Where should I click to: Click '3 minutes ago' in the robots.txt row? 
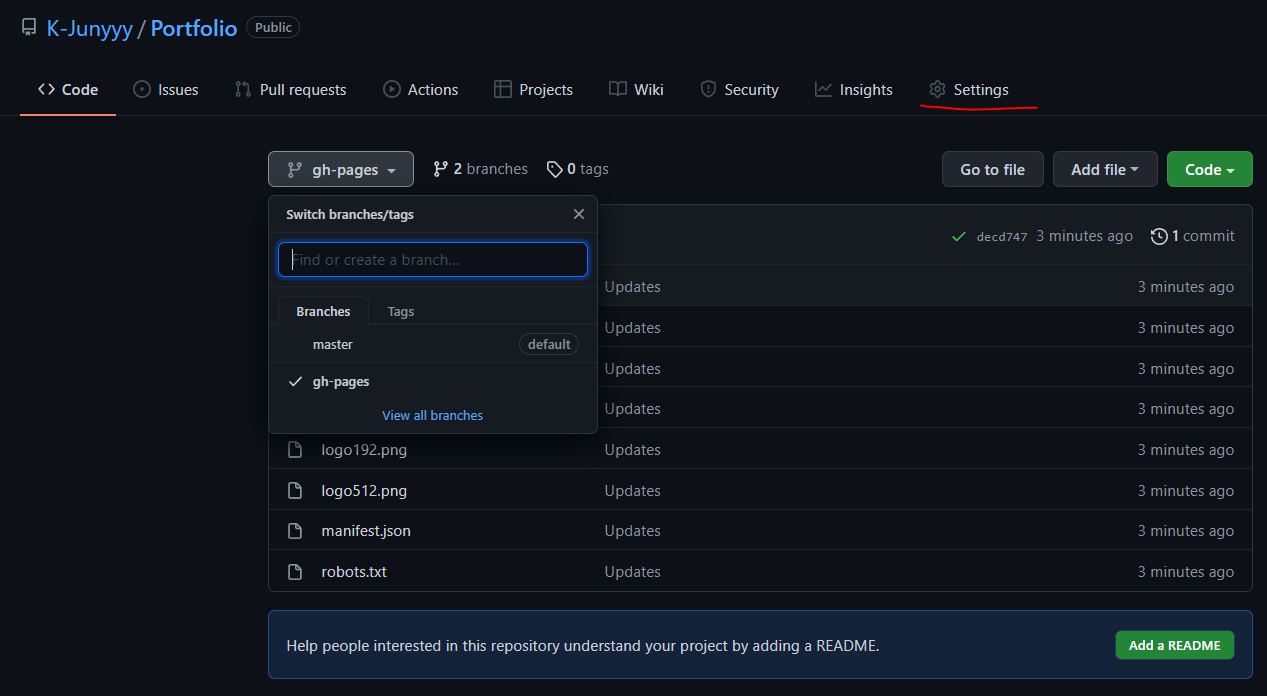1186,572
